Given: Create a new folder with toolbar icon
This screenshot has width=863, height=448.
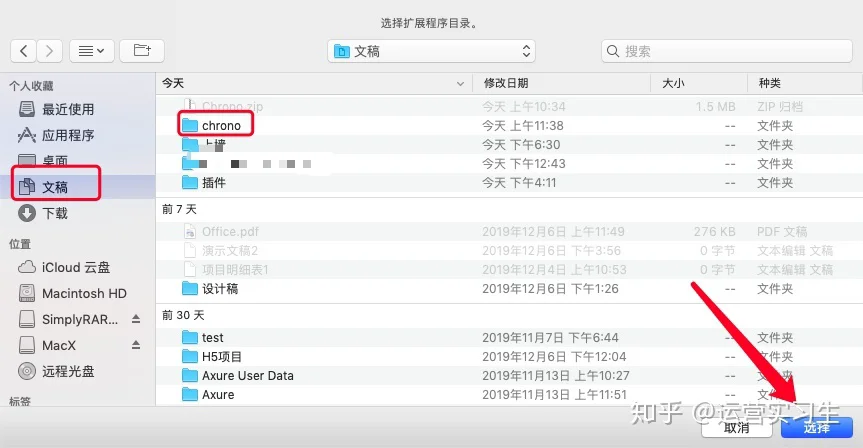Looking at the screenshot, I should (x=142, y=51).
